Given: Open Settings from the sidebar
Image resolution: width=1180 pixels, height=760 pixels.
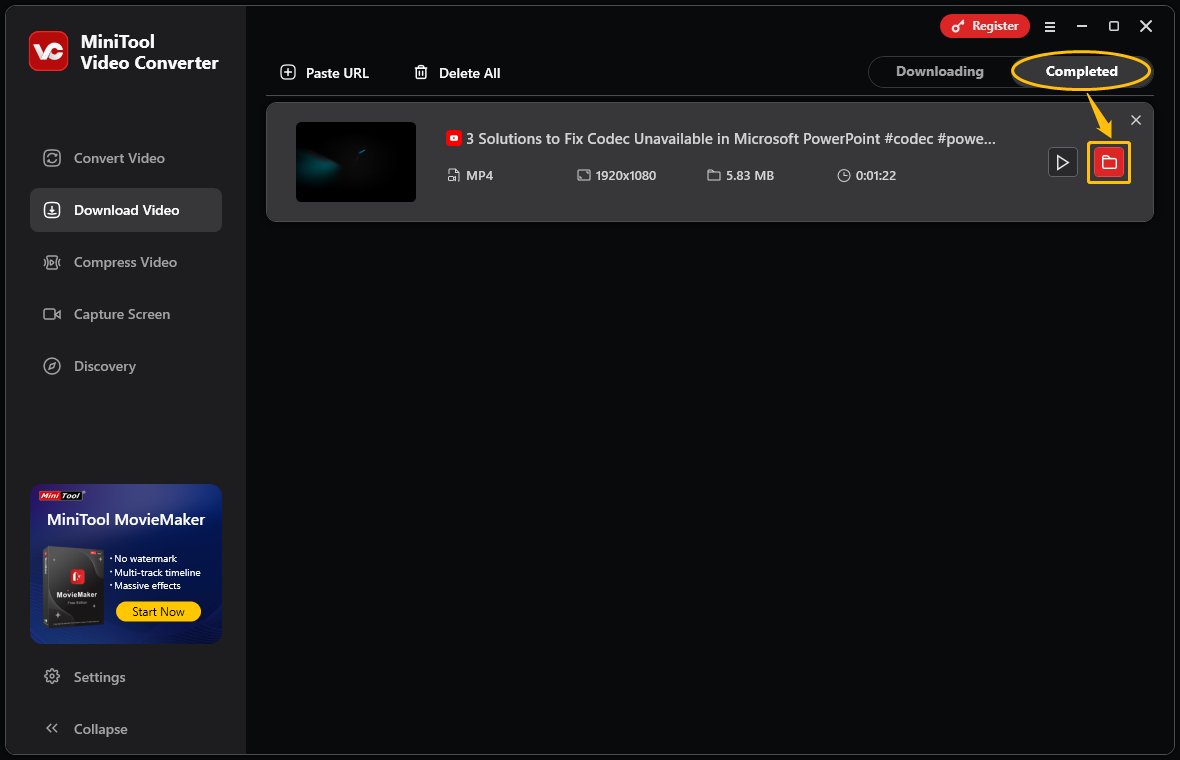Looking at the screenshot, I should click(x=85, y=676).
